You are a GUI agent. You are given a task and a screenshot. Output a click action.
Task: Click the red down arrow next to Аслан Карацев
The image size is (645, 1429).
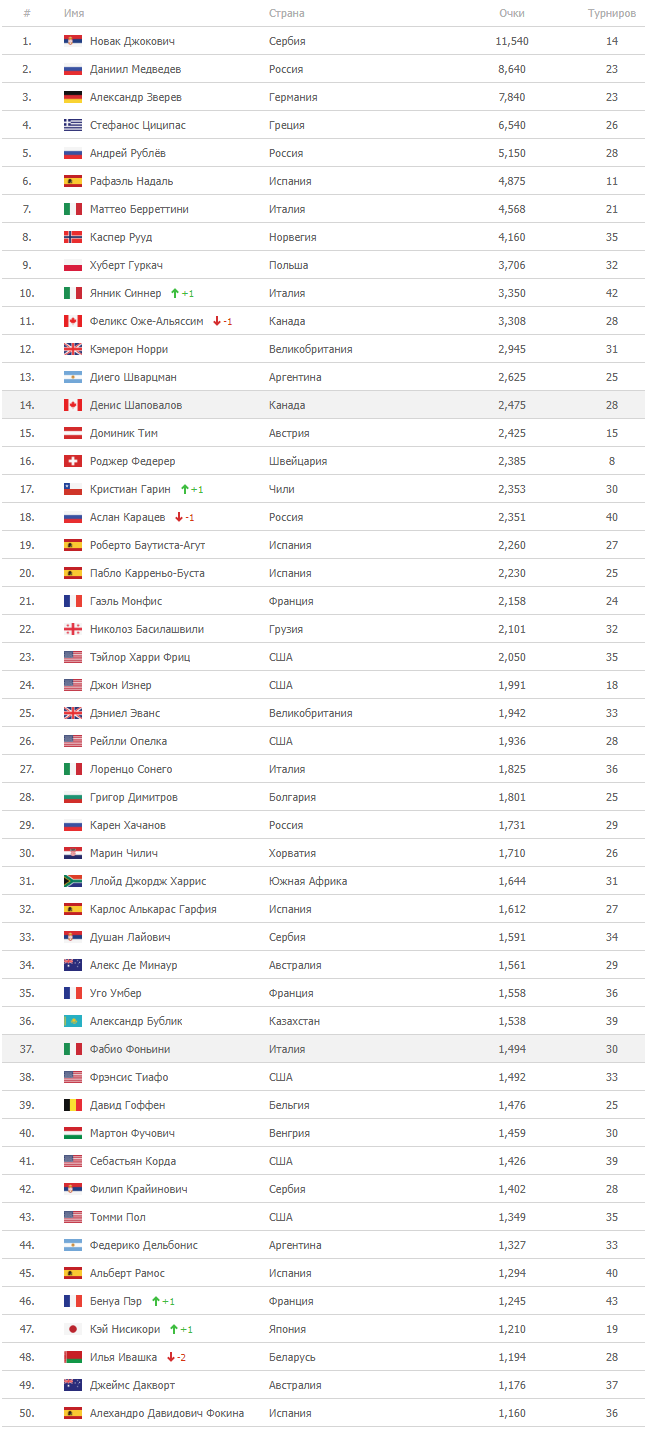tap(178, 517)
